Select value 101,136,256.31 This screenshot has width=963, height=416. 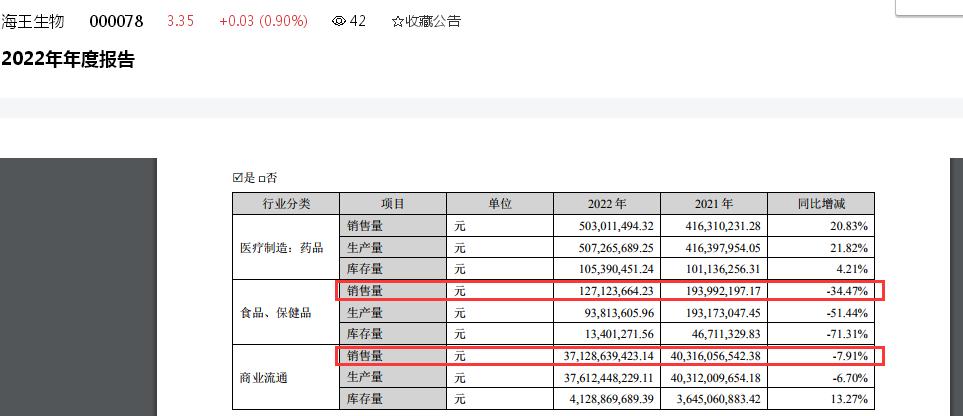pyautogui.click(x=723, y=269)
